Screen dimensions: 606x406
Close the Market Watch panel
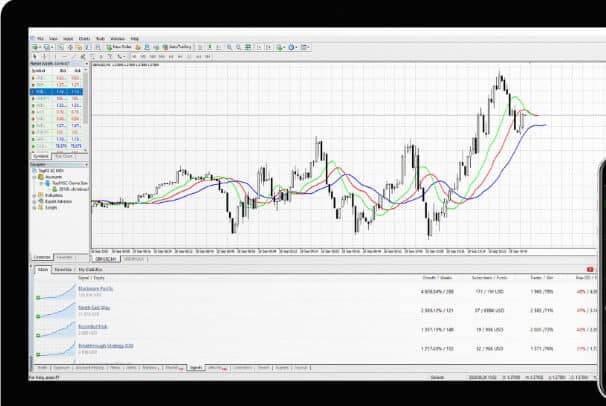tap(87, 64)
